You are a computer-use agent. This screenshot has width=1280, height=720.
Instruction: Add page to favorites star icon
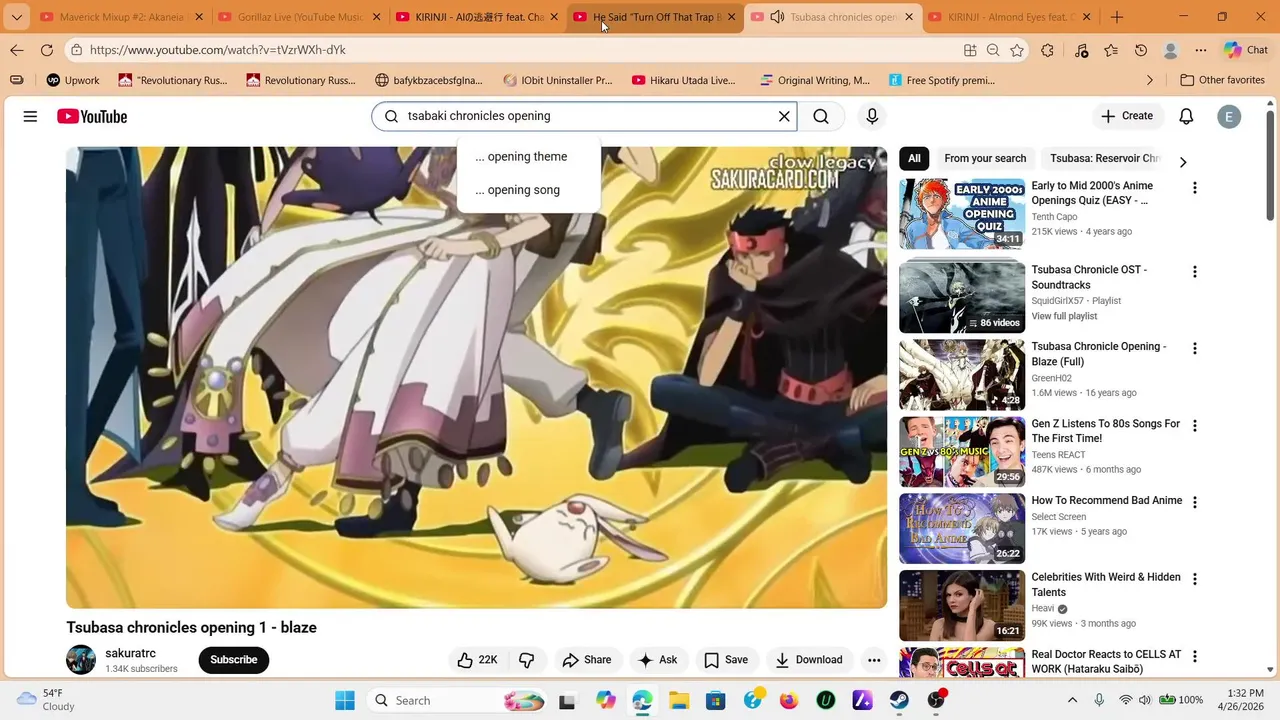[1017, 50]
